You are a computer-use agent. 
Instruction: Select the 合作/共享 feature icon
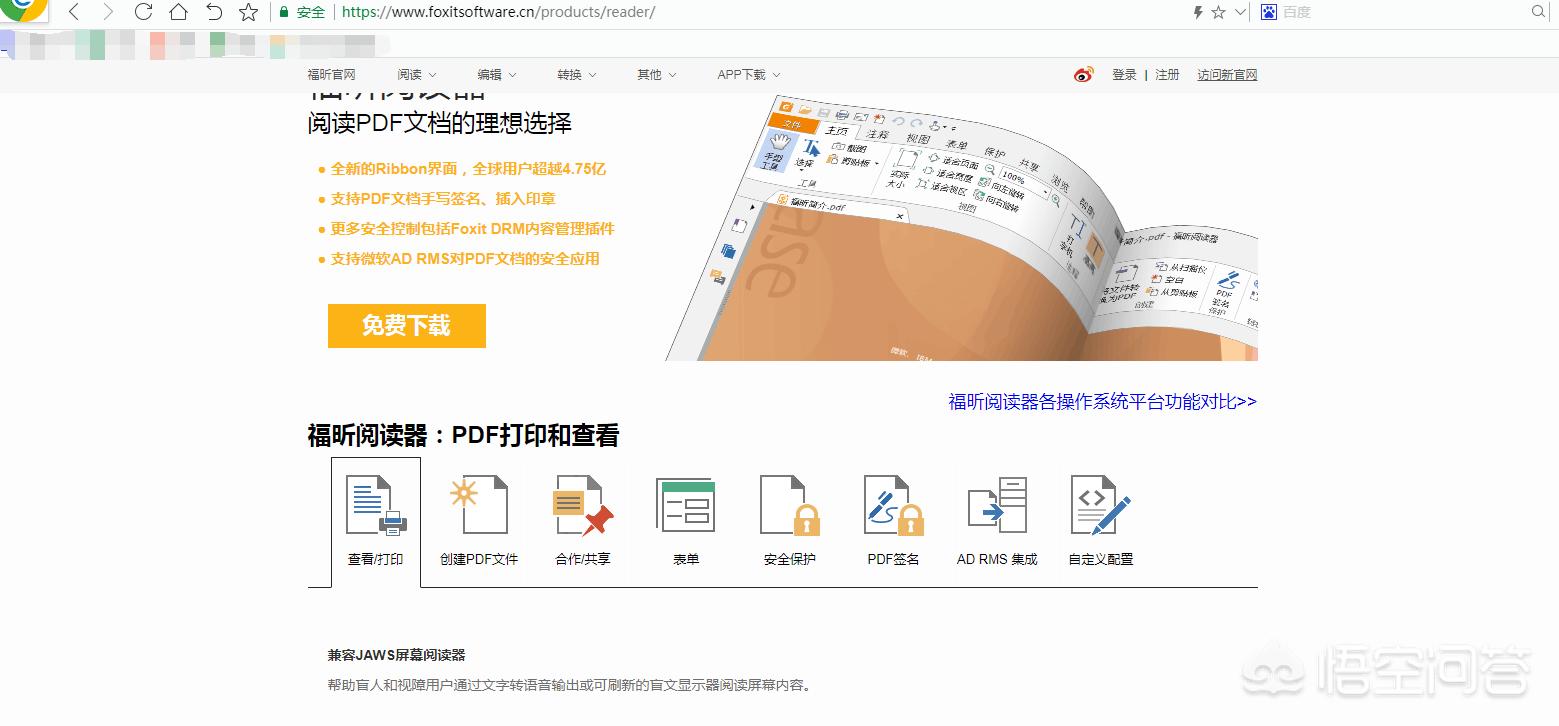click(x=583, y=505)
